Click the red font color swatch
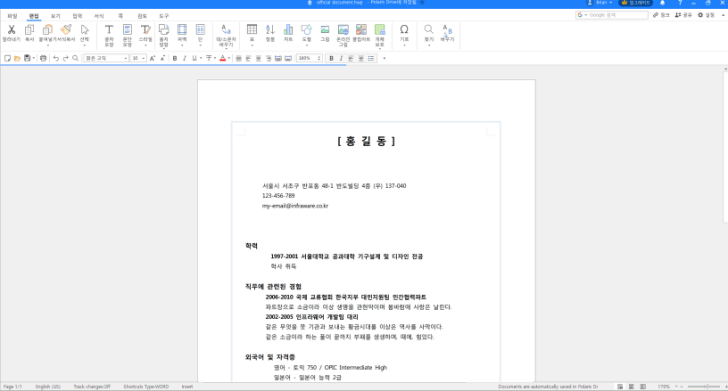This screenshot has height=391, width=728. click(x=222, y=58)
